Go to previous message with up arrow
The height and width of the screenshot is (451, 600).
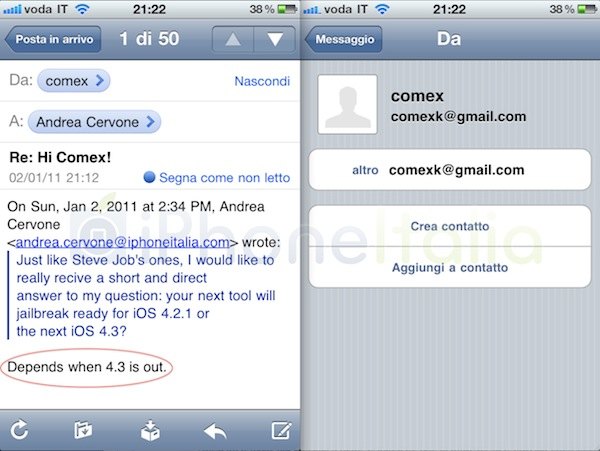click(x=233, y=39)
